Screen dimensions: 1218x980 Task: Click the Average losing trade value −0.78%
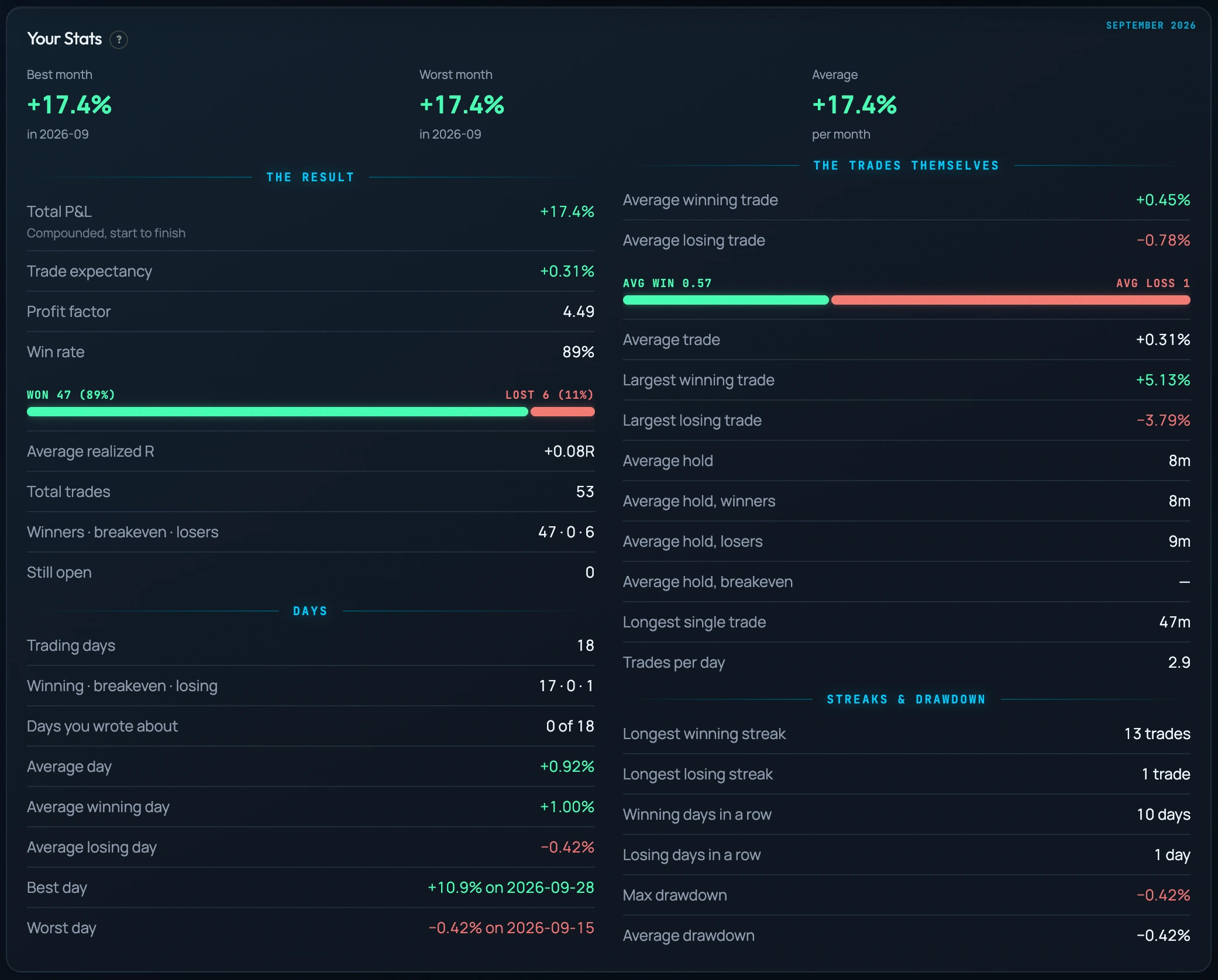[1164, 240]
